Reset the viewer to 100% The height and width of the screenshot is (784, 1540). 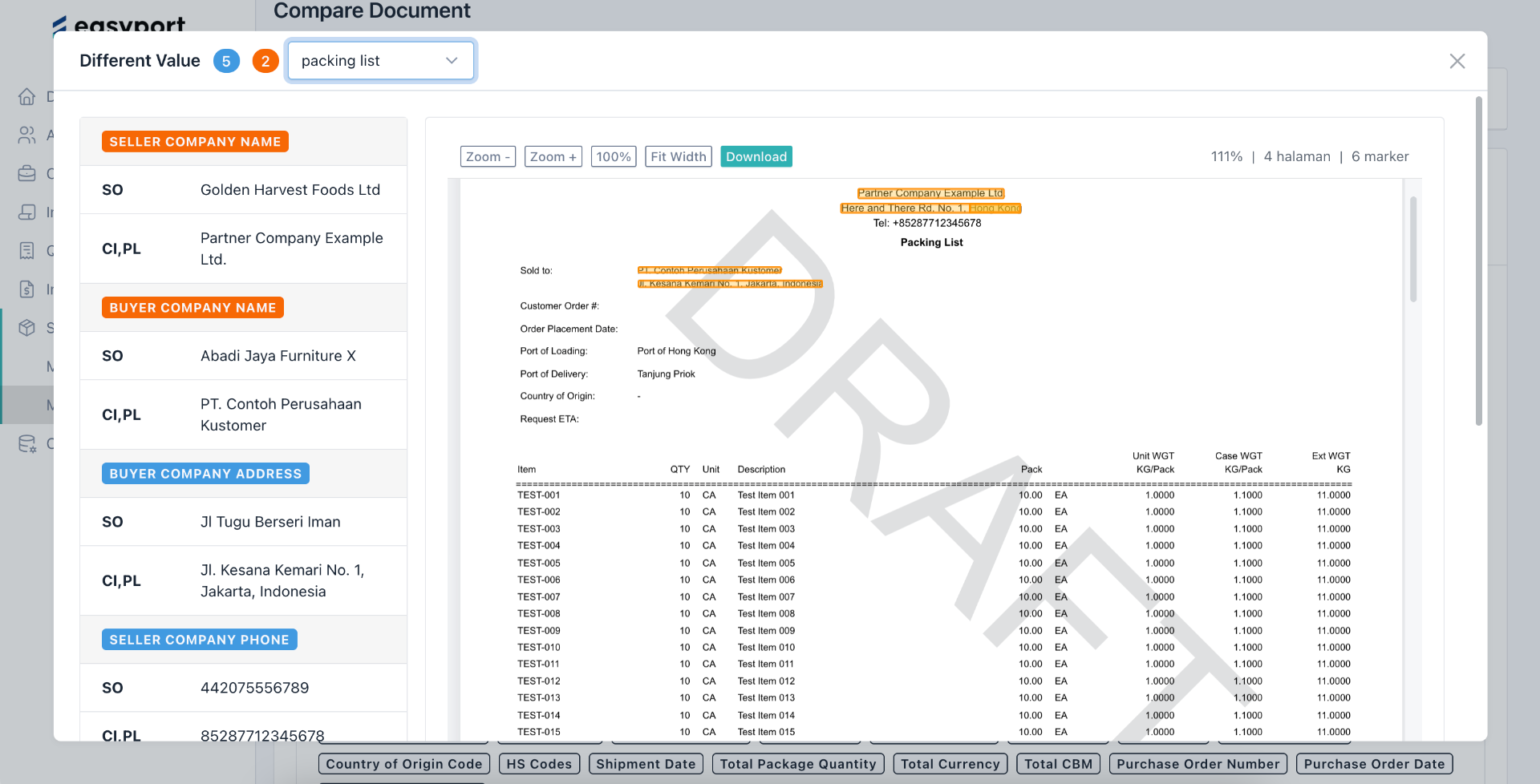coord(614,156)
